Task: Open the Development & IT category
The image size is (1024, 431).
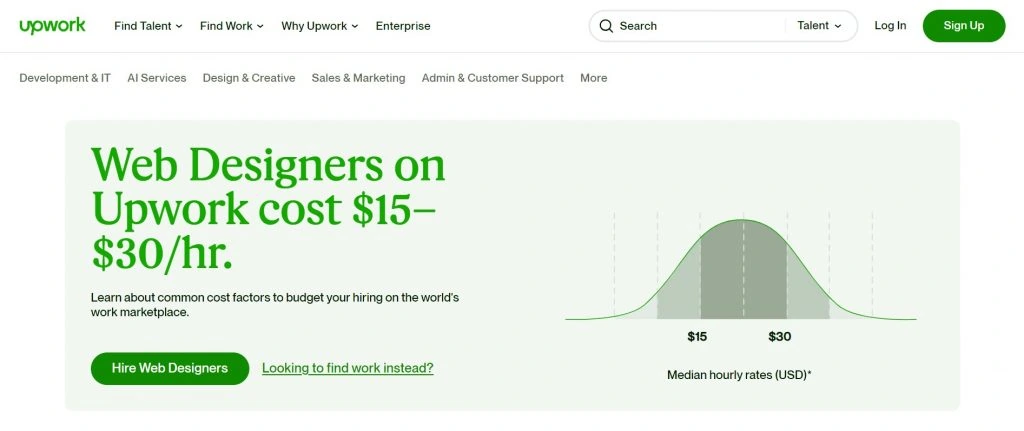Action: pos(65,78)
